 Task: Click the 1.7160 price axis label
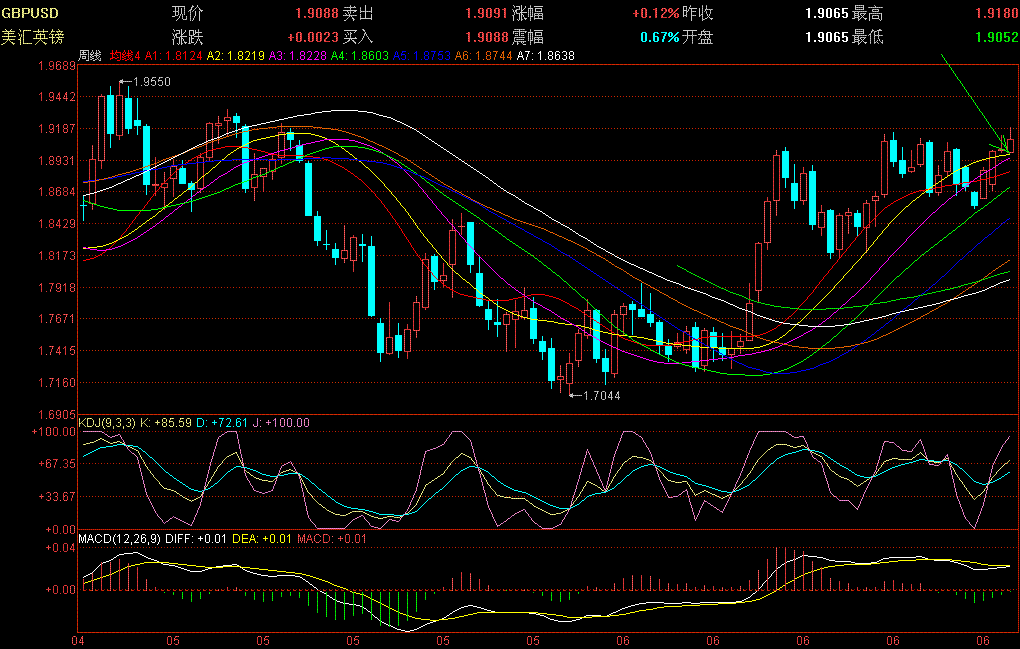coord(57,382)
